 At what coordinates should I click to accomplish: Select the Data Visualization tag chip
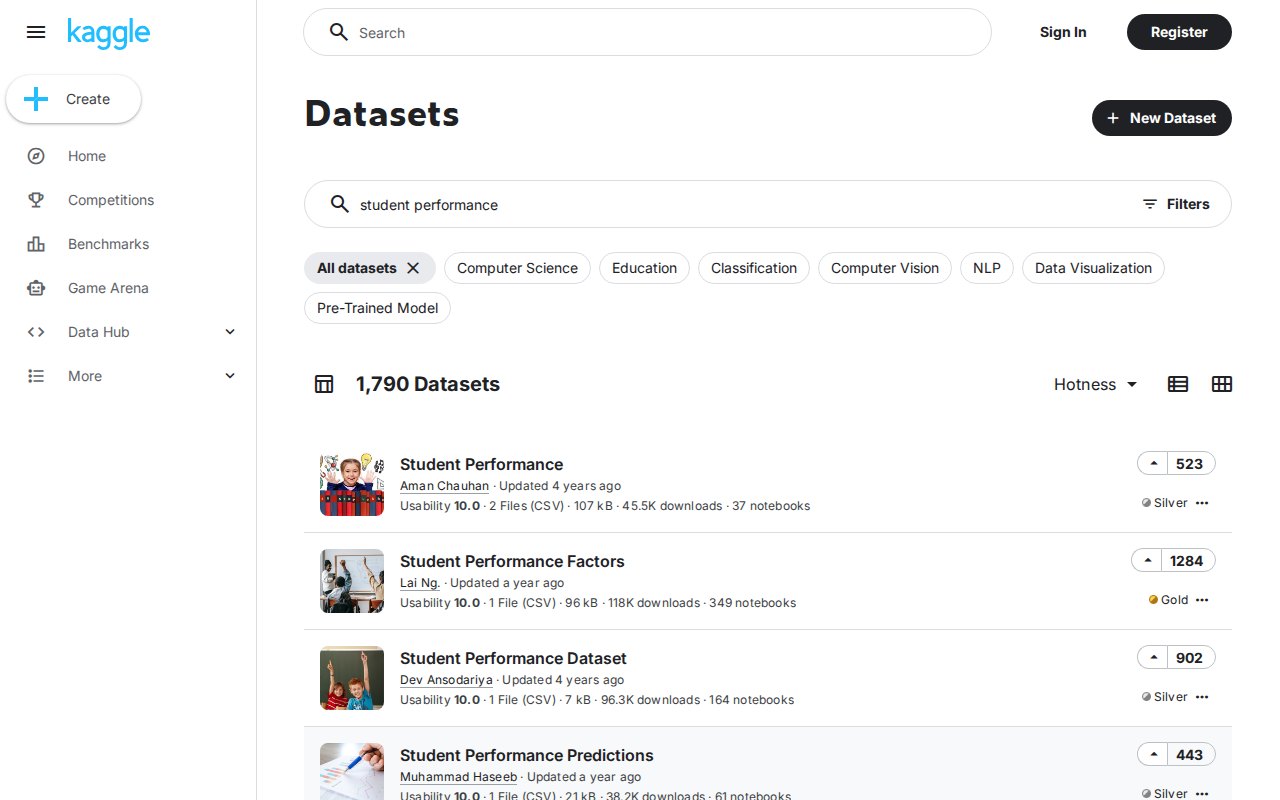point(1093,268)
